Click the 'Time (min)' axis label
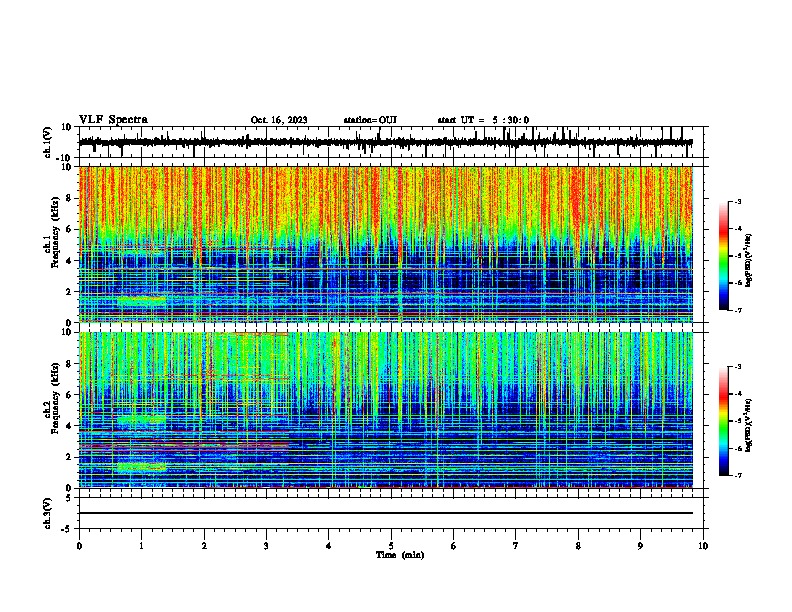The height and width of the screenshot is (612, 792). (x=400, y=555)
